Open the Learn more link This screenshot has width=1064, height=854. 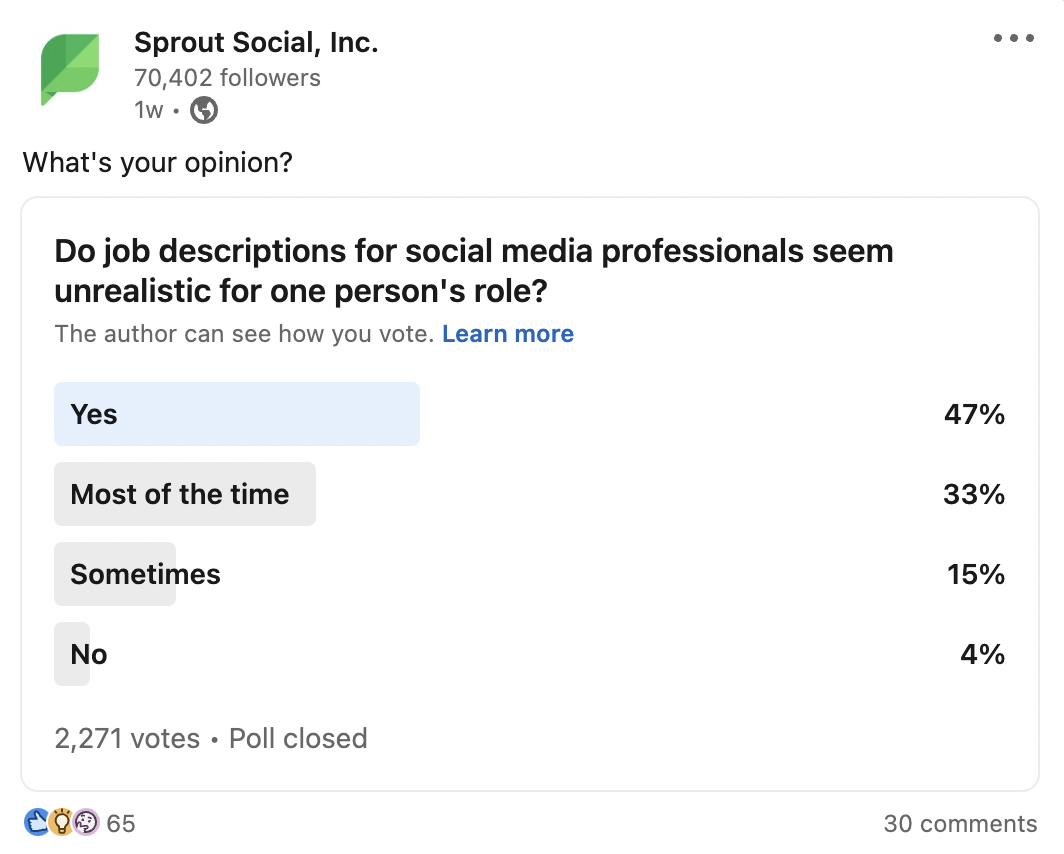(x=508, y=334)
